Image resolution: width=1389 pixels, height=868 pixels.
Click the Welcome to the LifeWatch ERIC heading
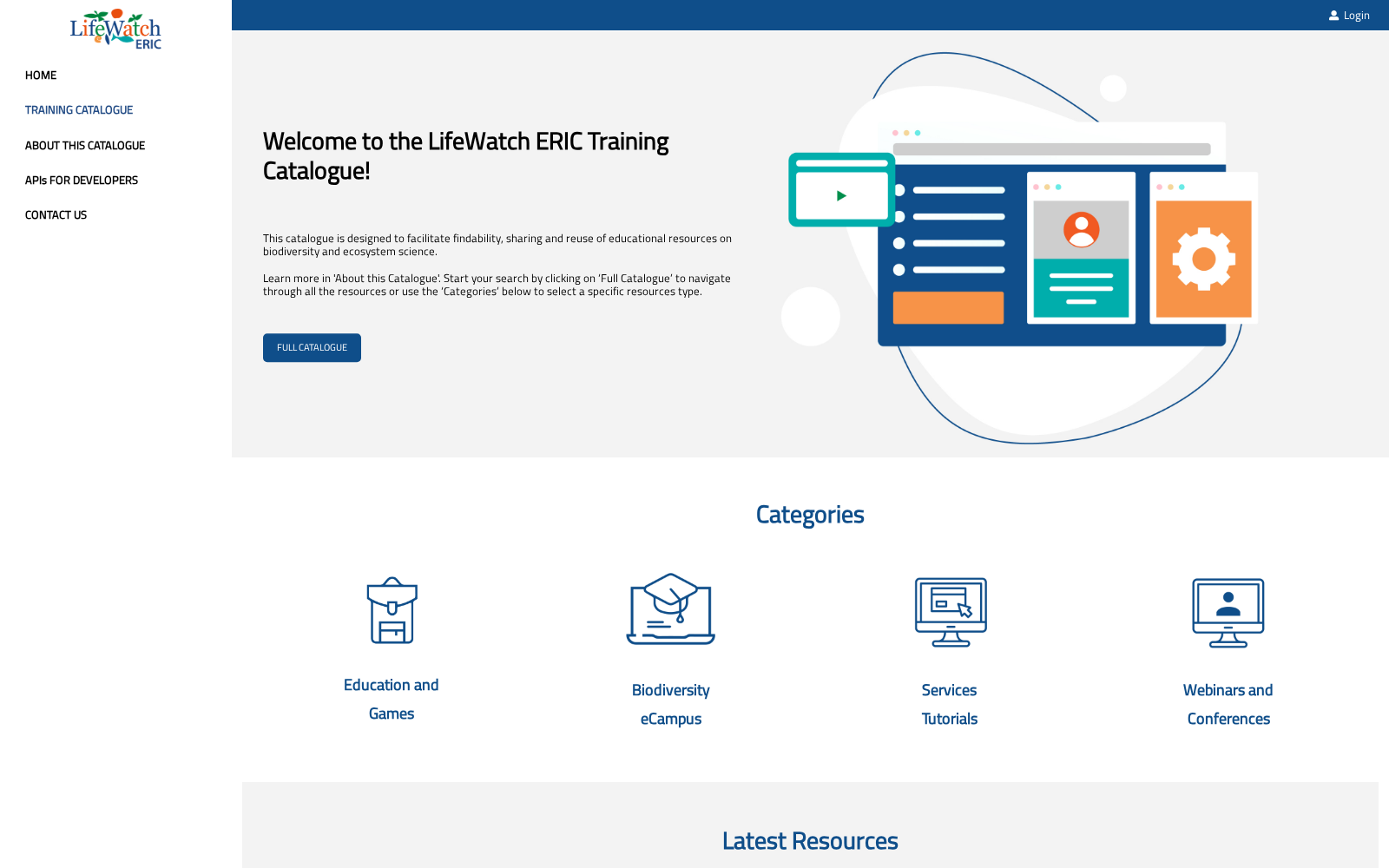[466, 156]
